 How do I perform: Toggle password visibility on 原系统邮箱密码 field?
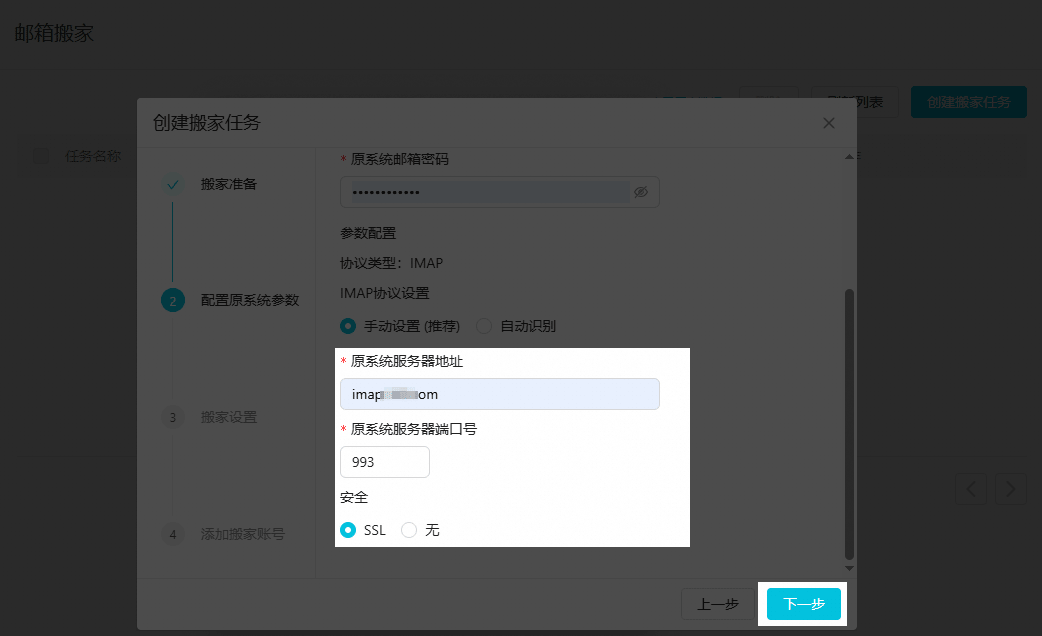coord(641,192)
